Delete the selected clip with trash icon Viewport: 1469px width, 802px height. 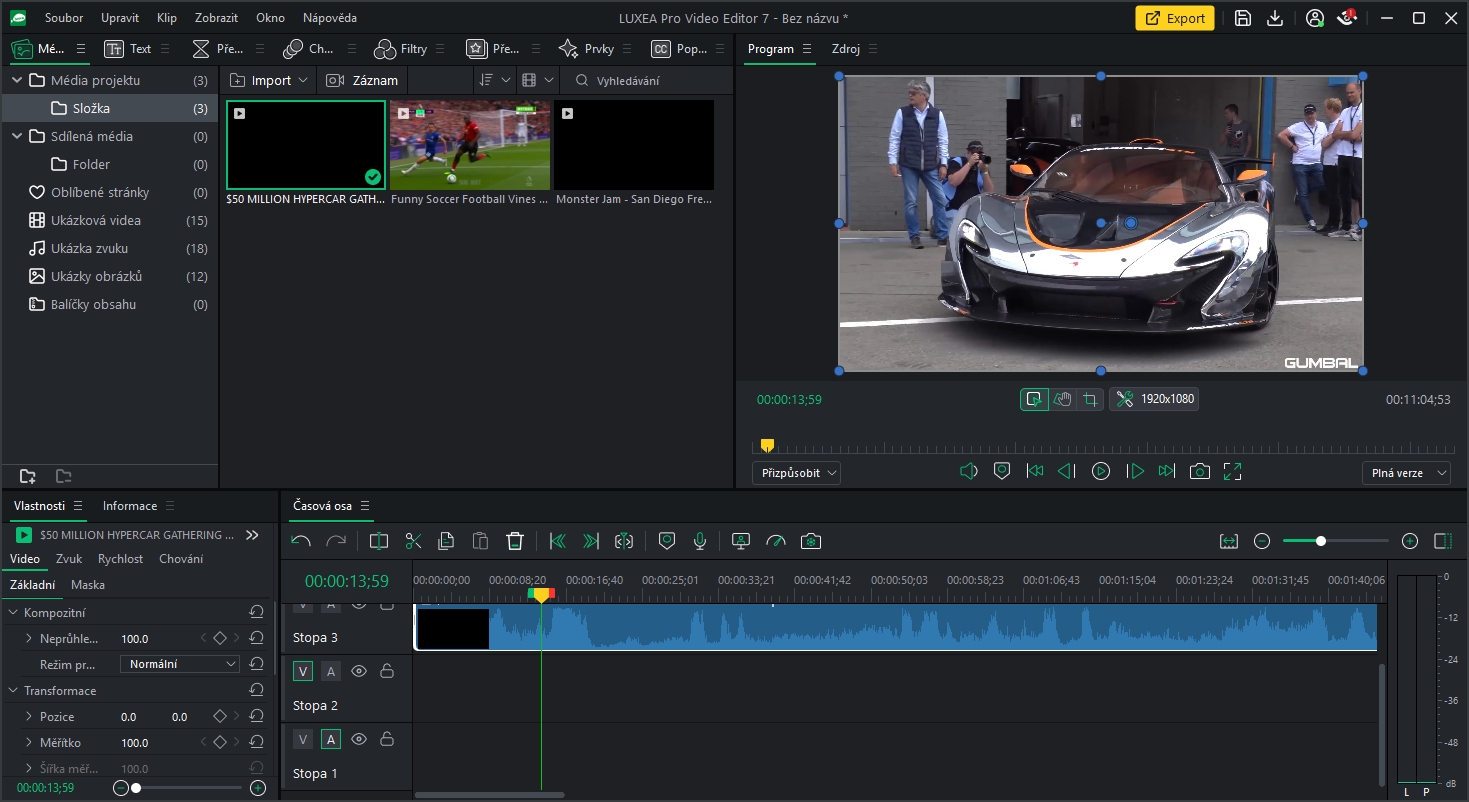click(515, 541)
